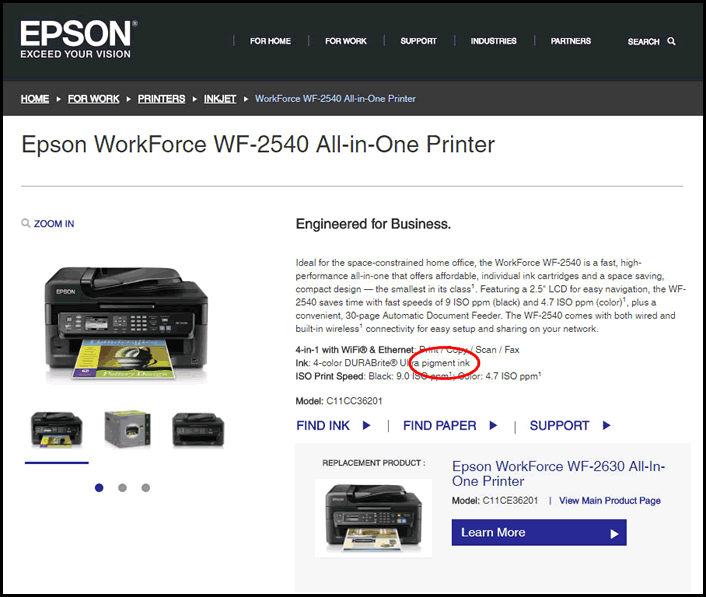706x597 pixels.
Task: Click the arrow on Learn More button
Action: tap(614, 534)
